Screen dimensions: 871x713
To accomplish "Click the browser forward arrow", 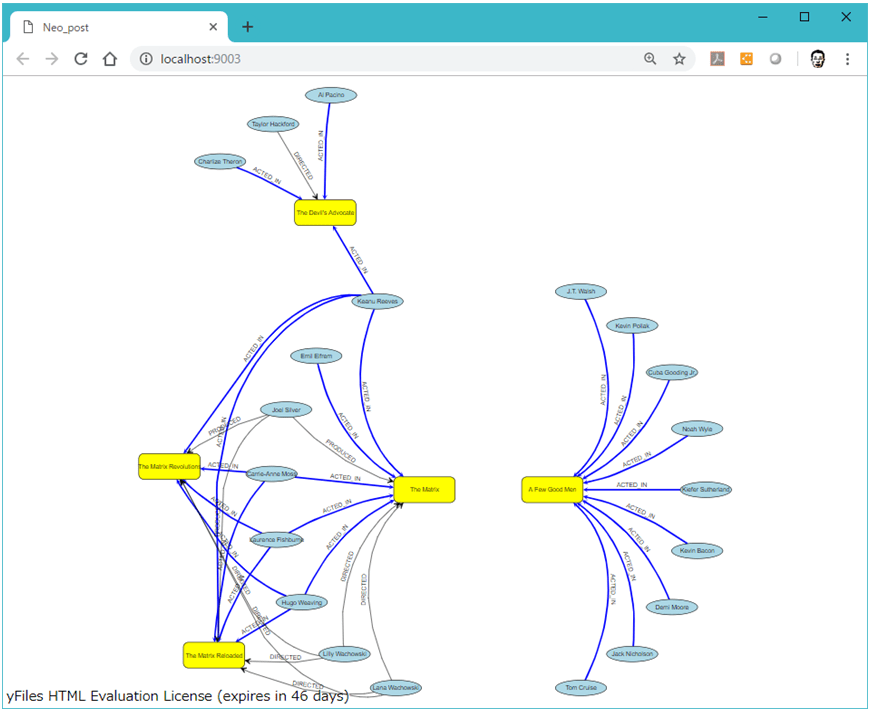I will coord(52,59).
